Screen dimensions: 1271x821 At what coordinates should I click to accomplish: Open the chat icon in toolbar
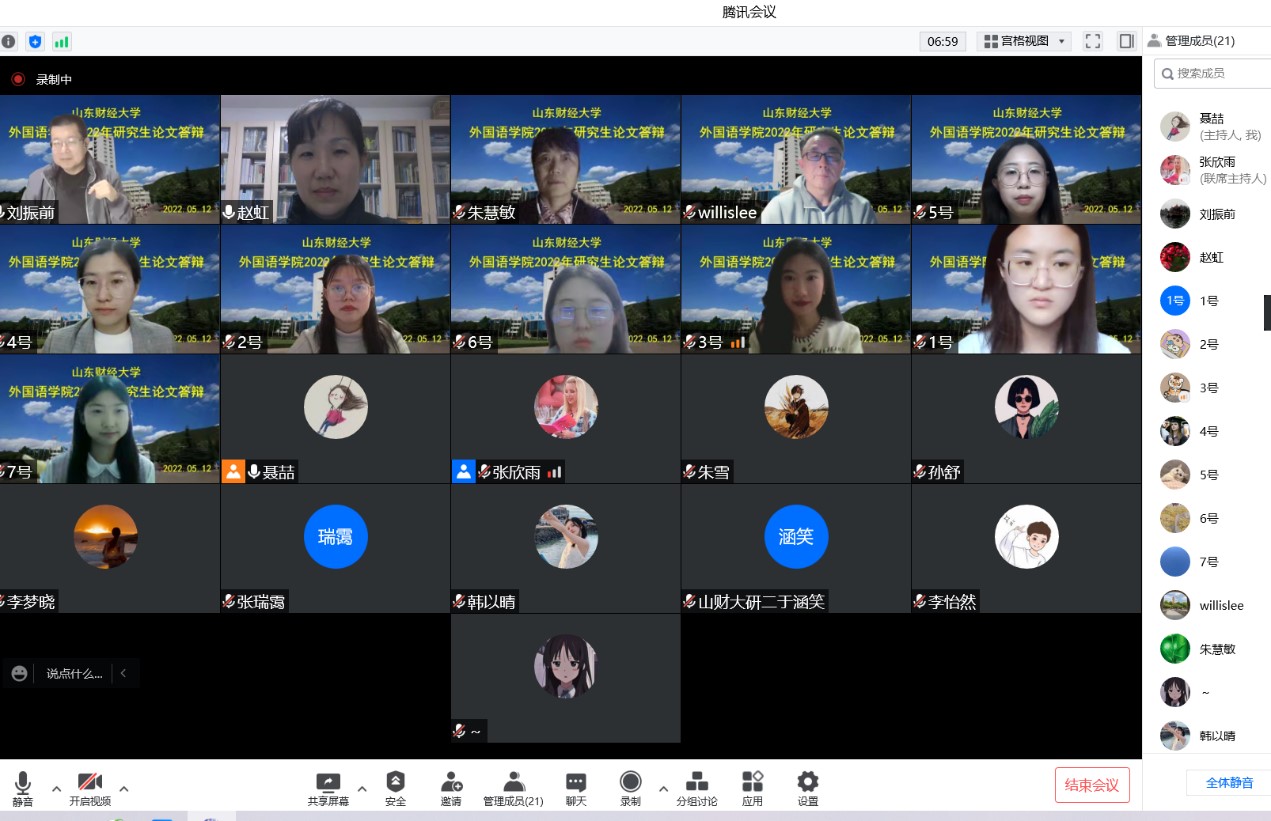click(x=575, y=782)
